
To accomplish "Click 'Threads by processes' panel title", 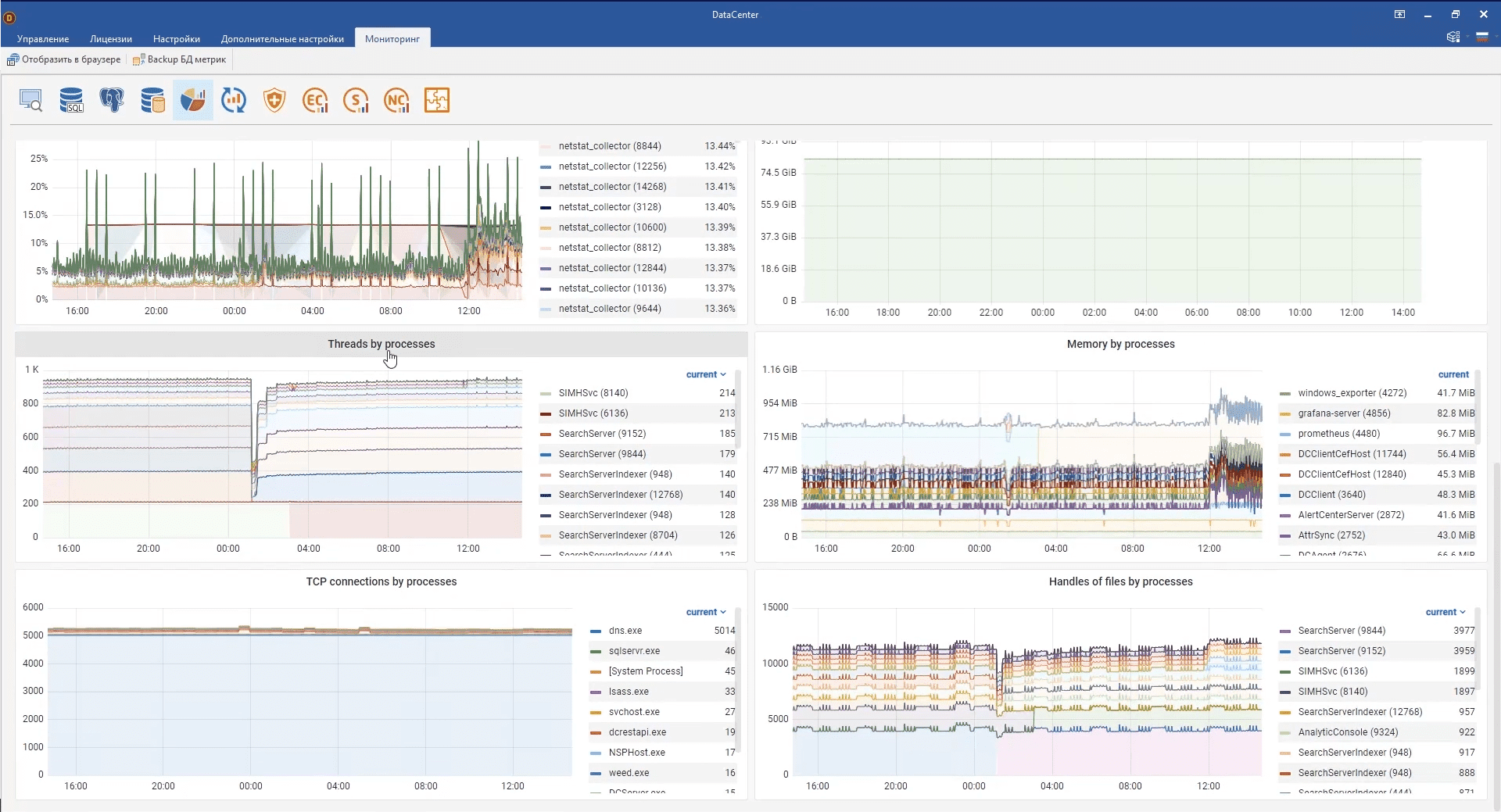I will point(382,344).
